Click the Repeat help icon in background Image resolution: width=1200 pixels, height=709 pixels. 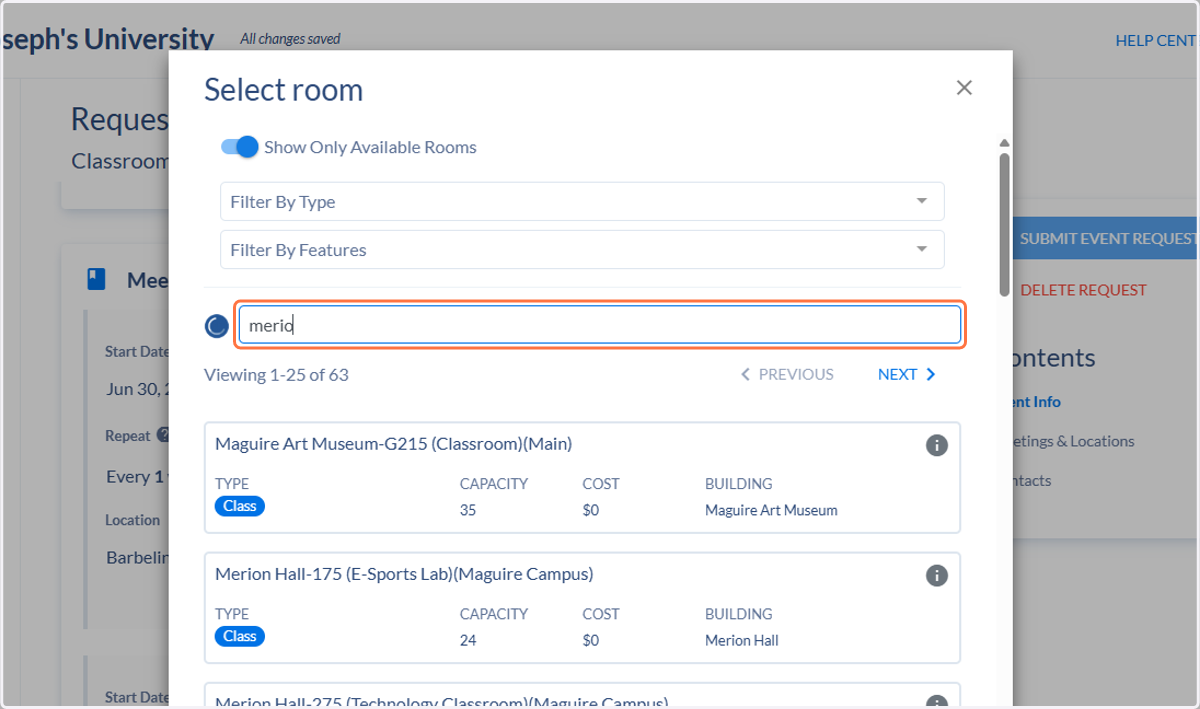coord(163,436)
